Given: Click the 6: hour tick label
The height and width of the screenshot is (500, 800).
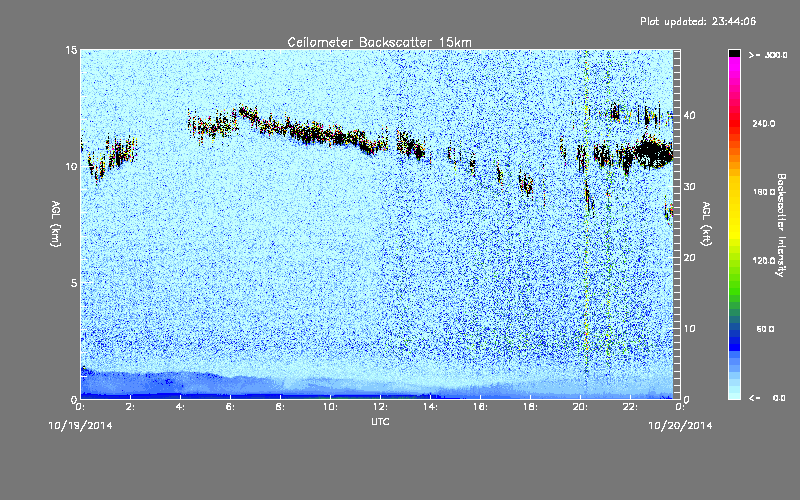Looking at the screenshot, I should pos(230,407).
